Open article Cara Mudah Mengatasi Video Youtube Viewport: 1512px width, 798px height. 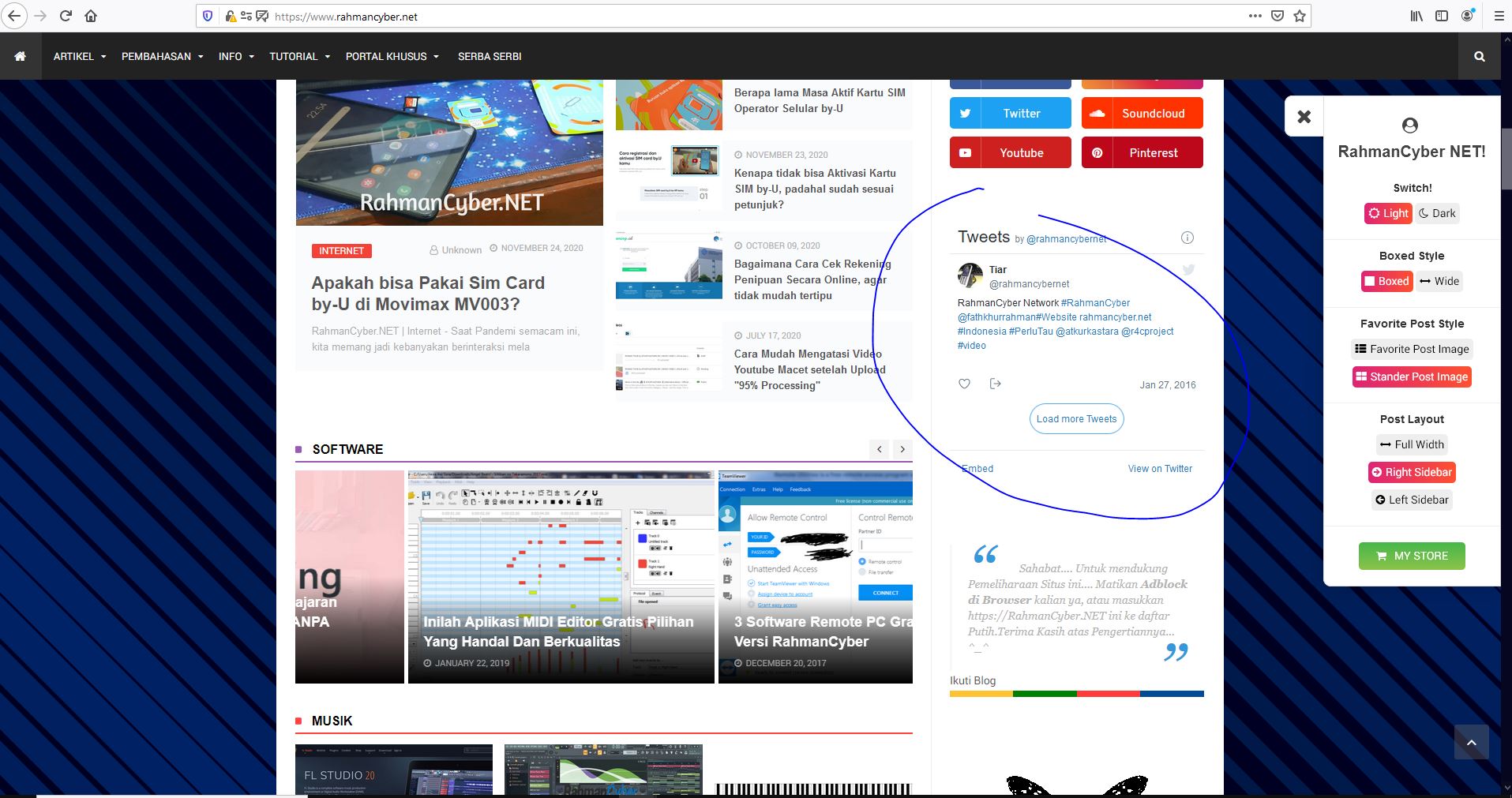pyautogui.click(x=810, y=369)
